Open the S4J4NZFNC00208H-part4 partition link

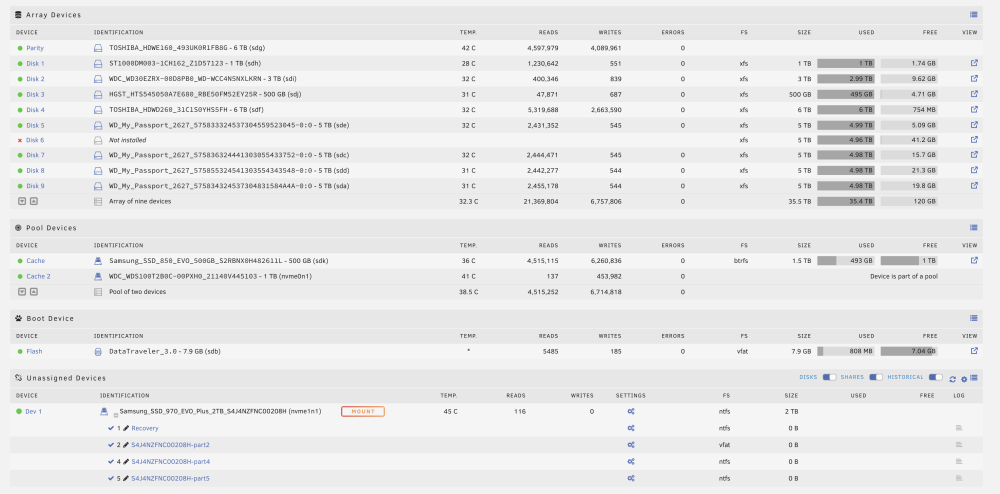(170, 461)
